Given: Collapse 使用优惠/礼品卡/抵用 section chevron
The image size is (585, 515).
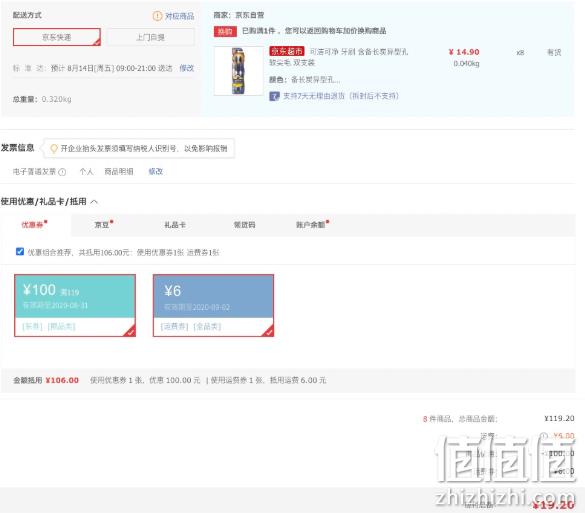Looking at the screenshot, I should [x=94, y=202].
